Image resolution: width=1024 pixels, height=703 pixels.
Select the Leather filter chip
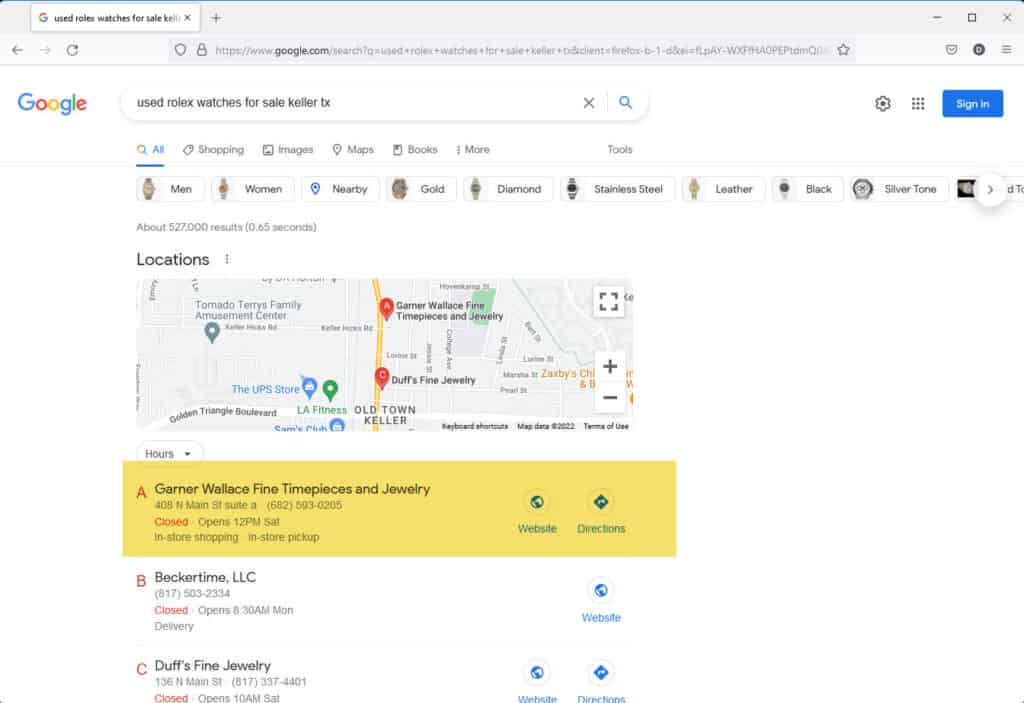pos(723,189)
